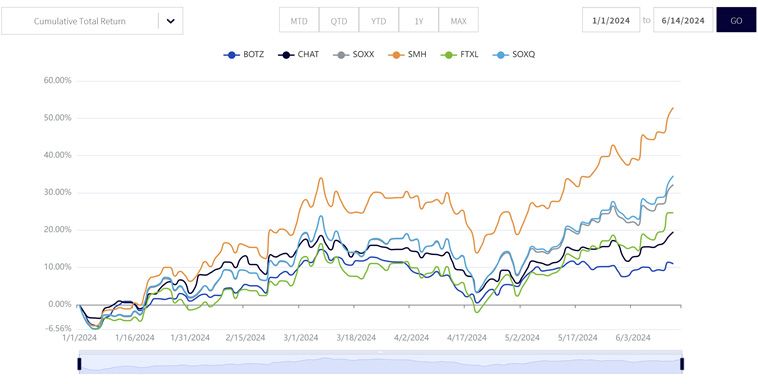Open the Cumulative Total Return dropdown arrow
758x384 pixels.
coord(171,21)
